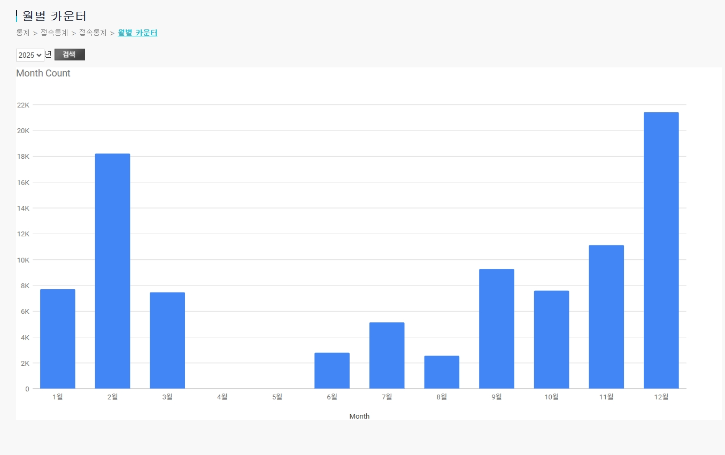The width and height of the screenshot is (725, 455).
Task: Click the 3월 bar
Action: pyautogui.click(x=167, y=340)
